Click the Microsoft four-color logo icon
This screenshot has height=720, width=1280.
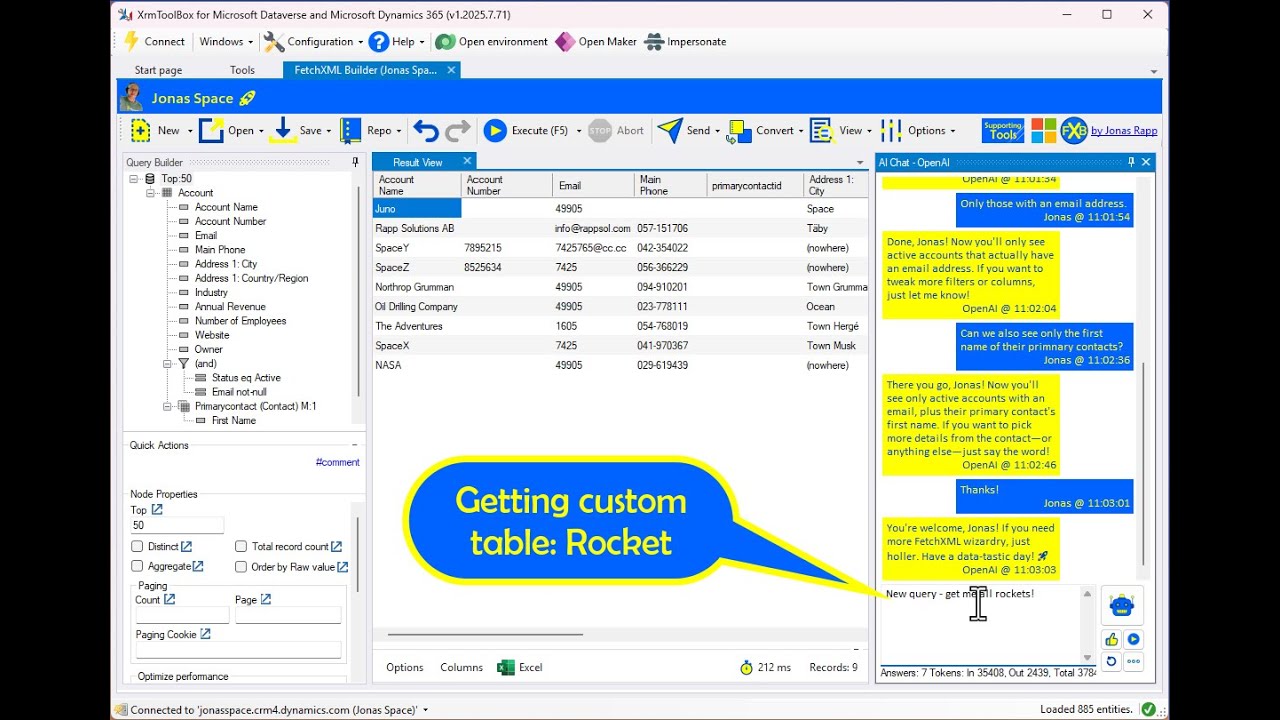pyautogui.click(x=1044, y=131)
